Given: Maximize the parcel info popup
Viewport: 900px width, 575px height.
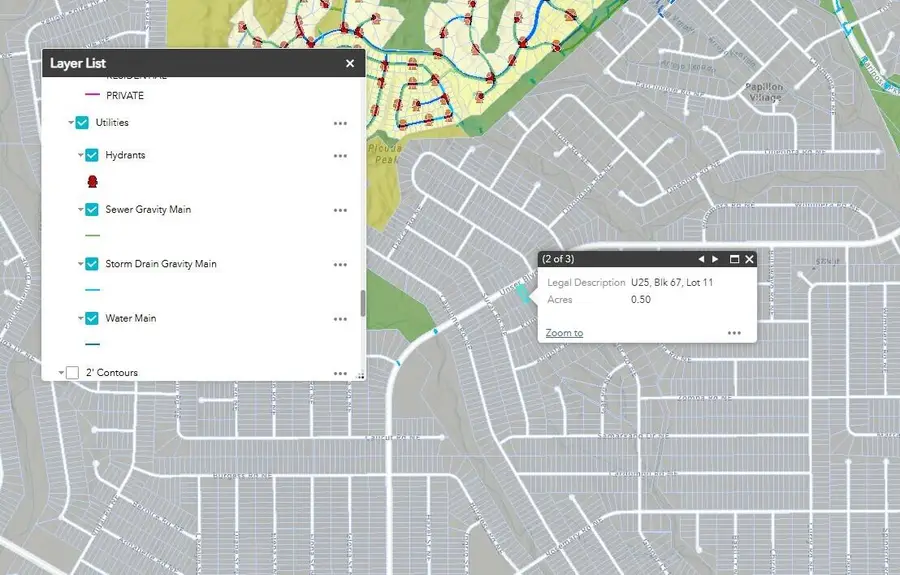Looking at the screenshot, I should 734,259.
